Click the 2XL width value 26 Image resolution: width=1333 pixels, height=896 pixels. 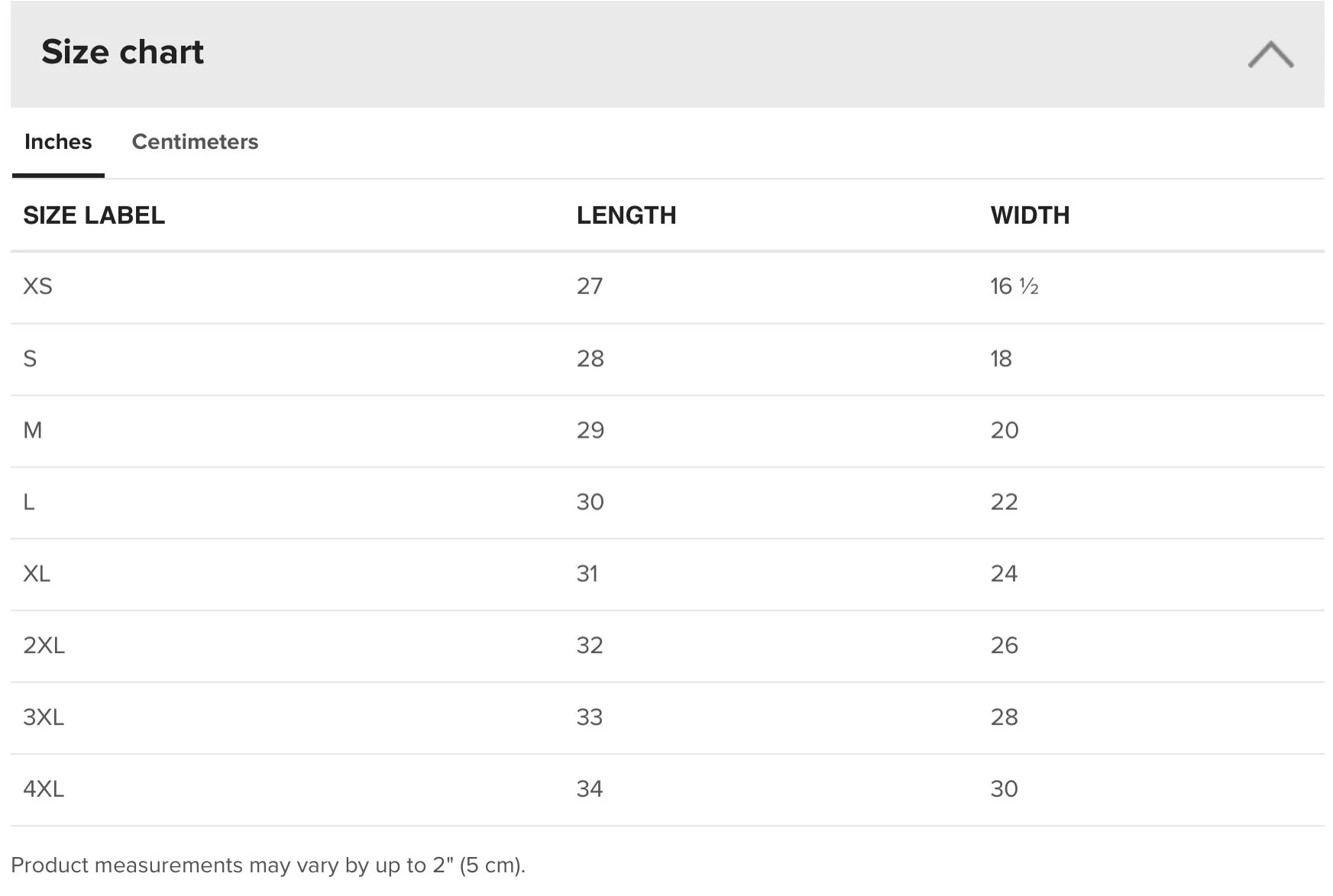point(1005,645)
